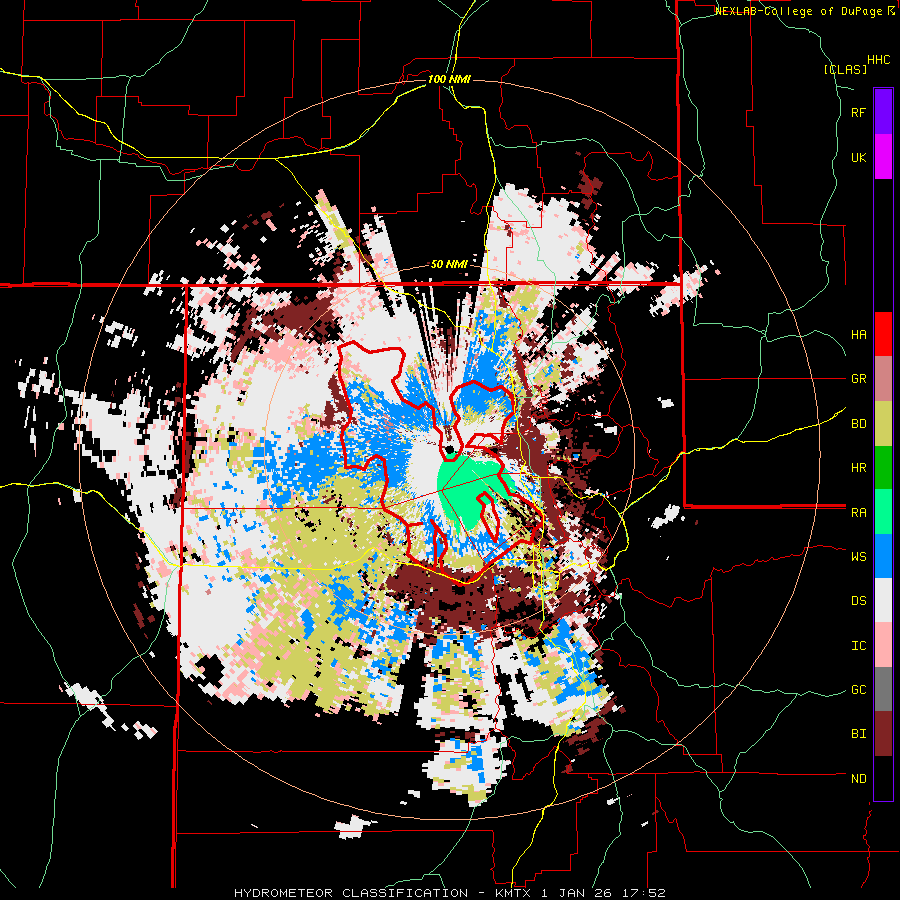Viewport: 900px width, 900px height.
Task: Click the ND legend label
Action: [x=858, y=779]
